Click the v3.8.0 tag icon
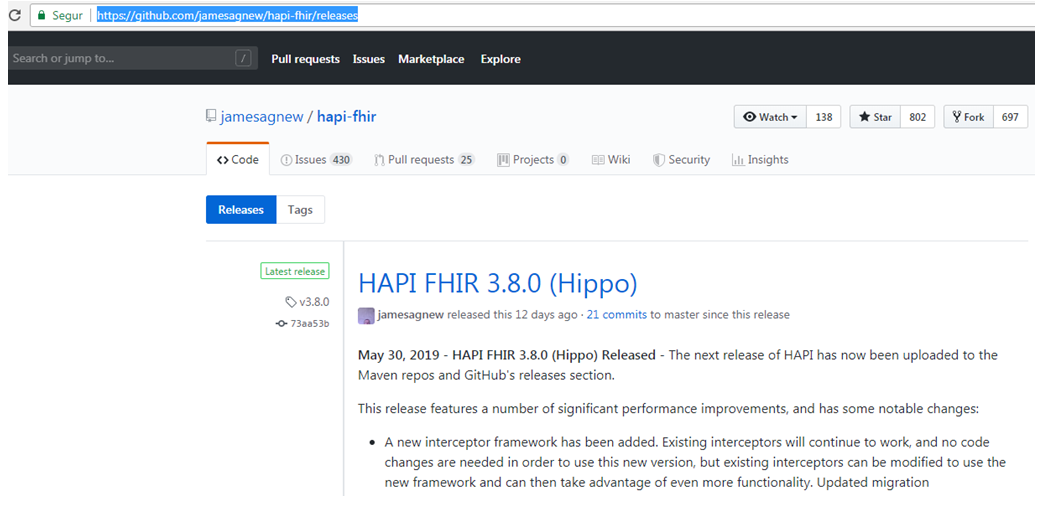1041x510 pixels. coord(290,302)
